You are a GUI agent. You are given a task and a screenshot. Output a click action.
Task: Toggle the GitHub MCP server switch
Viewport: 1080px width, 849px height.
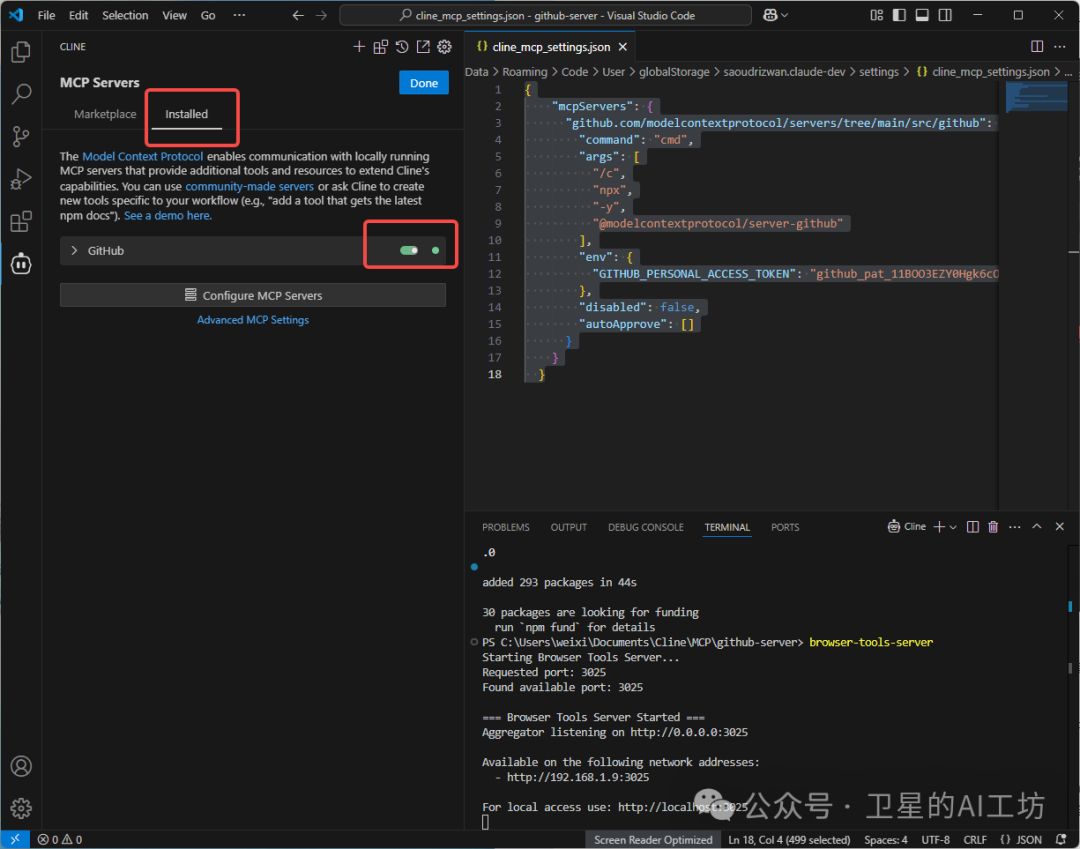click(x=409, y=251)
